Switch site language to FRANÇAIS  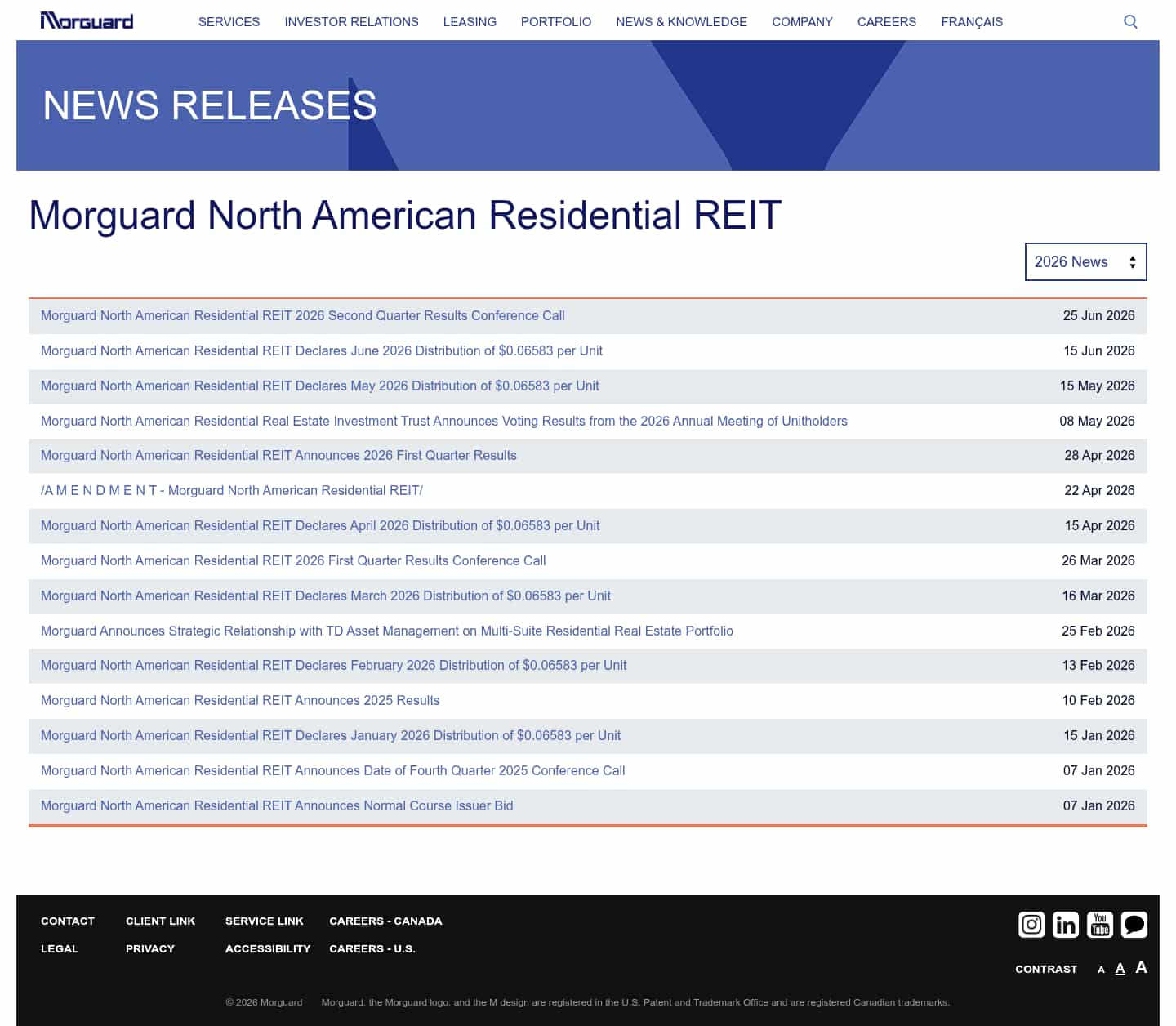(972, 21)
